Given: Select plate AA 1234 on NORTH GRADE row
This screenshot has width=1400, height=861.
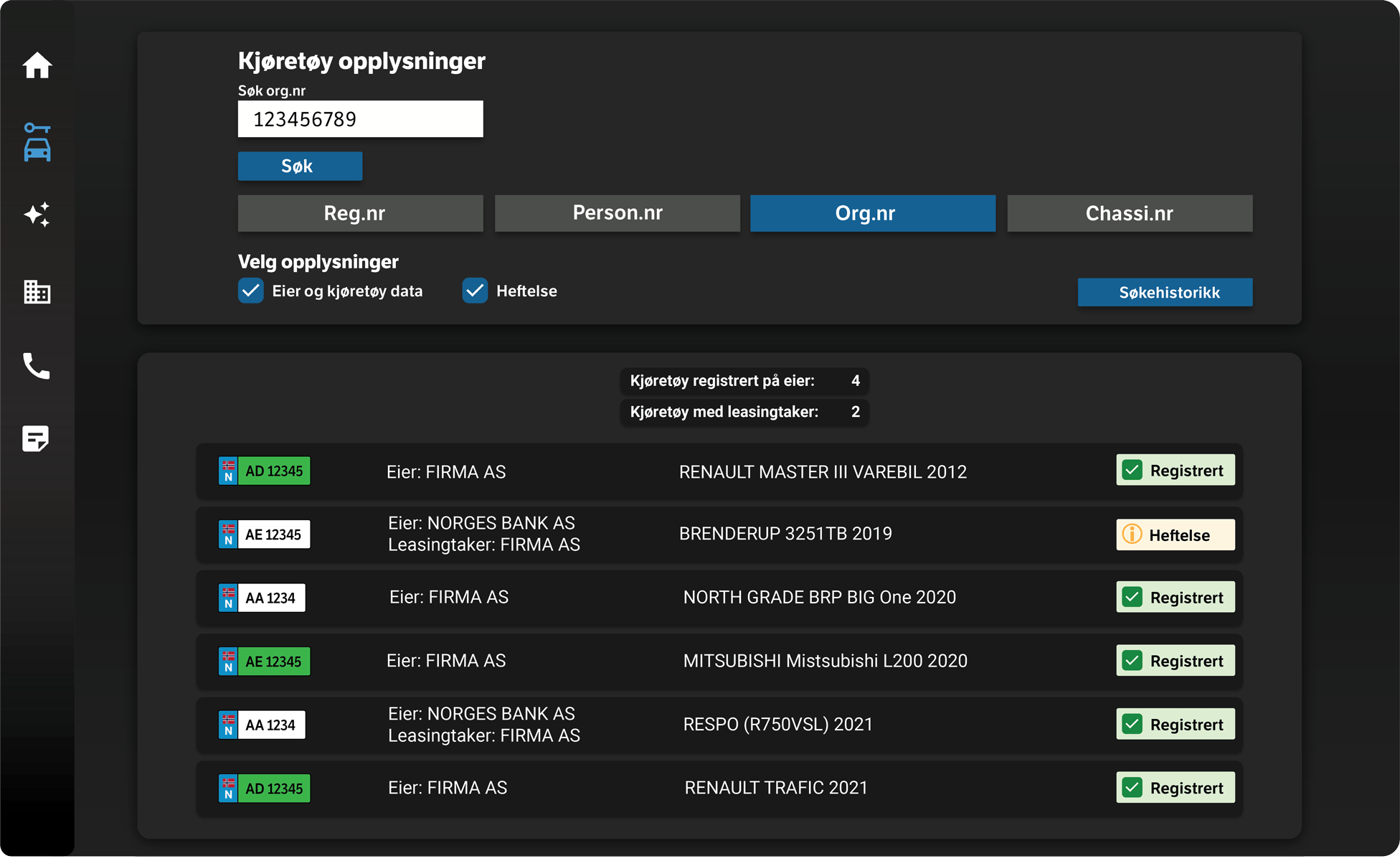Looking at the screenshot, I should click(262, 598).
